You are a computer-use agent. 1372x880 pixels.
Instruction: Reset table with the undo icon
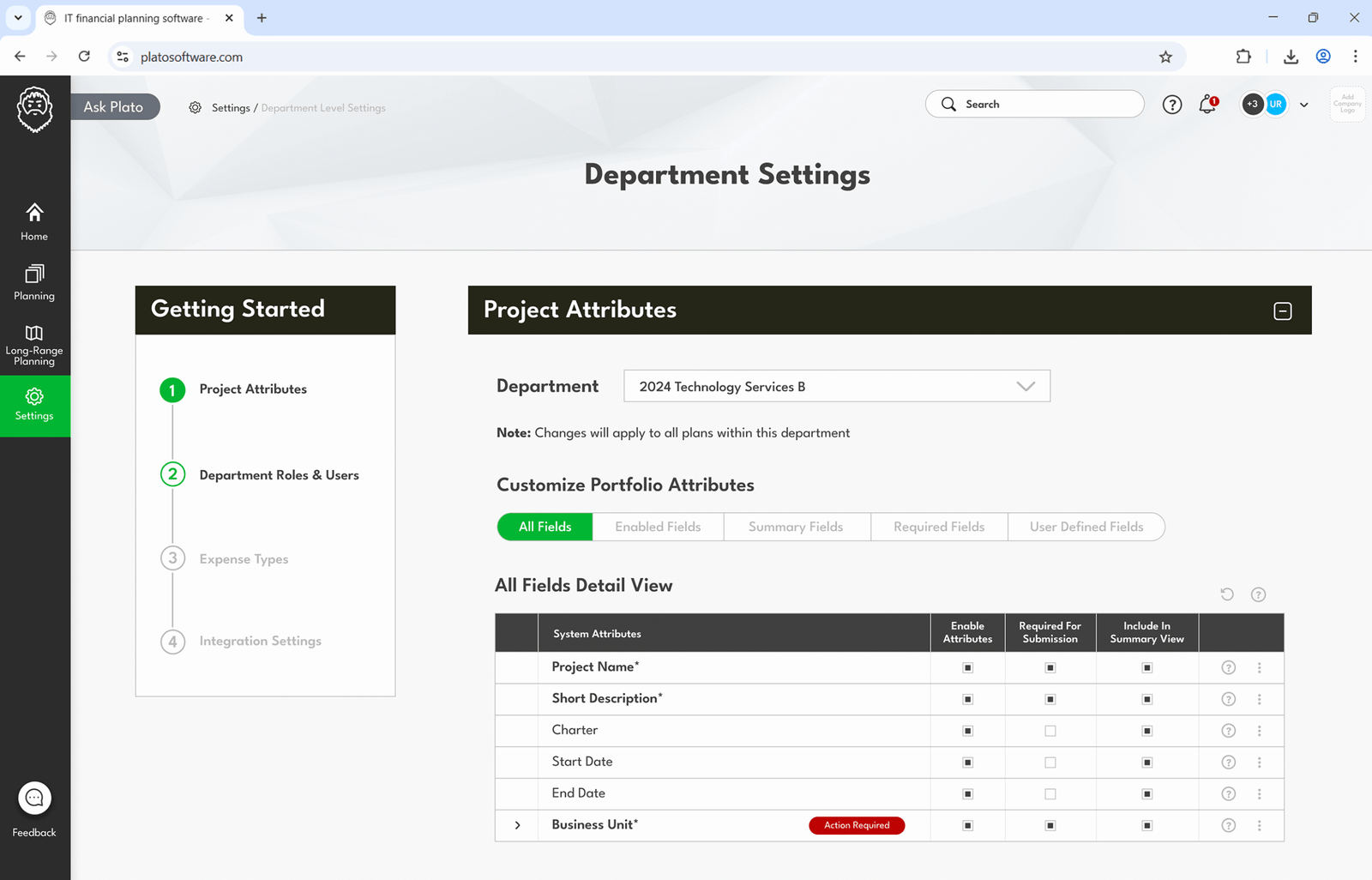[x=1227, y=594]
